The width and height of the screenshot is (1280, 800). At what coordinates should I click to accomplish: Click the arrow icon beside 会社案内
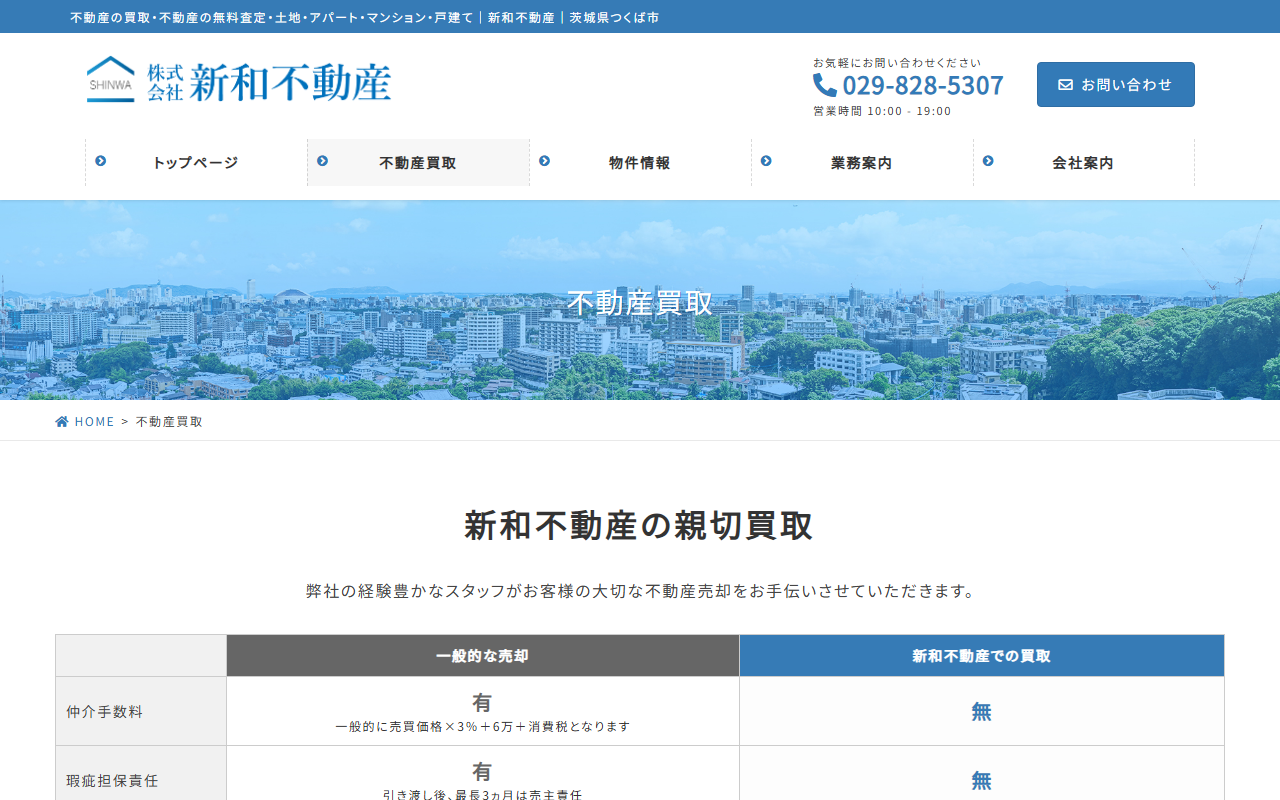[x=988, y=160]
